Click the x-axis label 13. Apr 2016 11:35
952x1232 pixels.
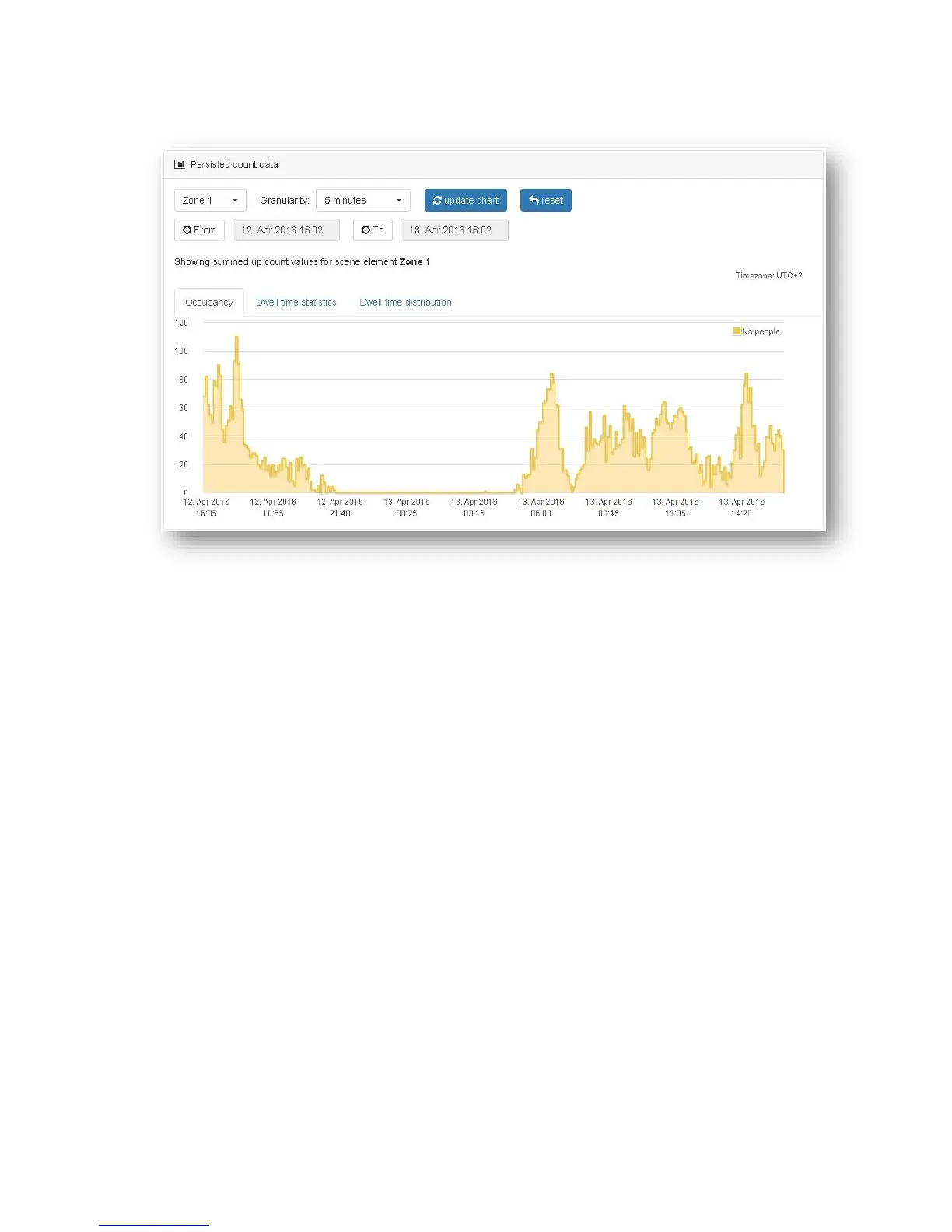click(675, 508)
